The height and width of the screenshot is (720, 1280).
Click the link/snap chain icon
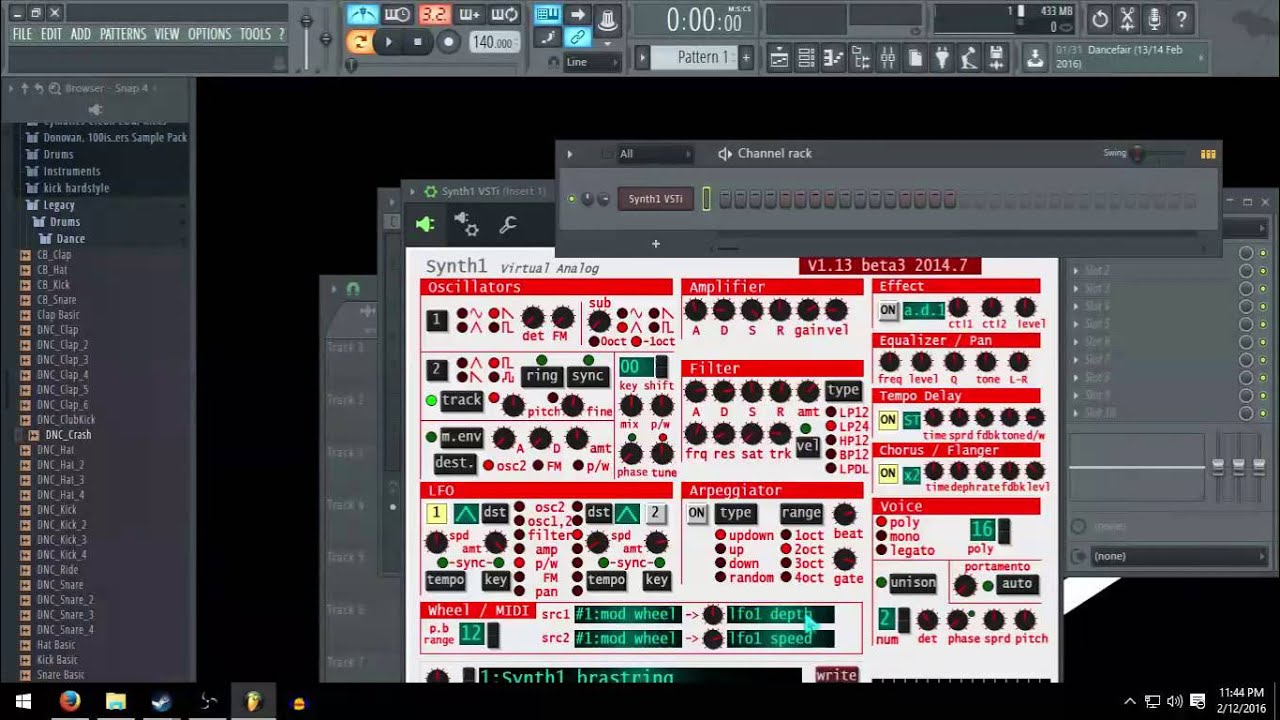pyautogui.click(x=577, y=37)
